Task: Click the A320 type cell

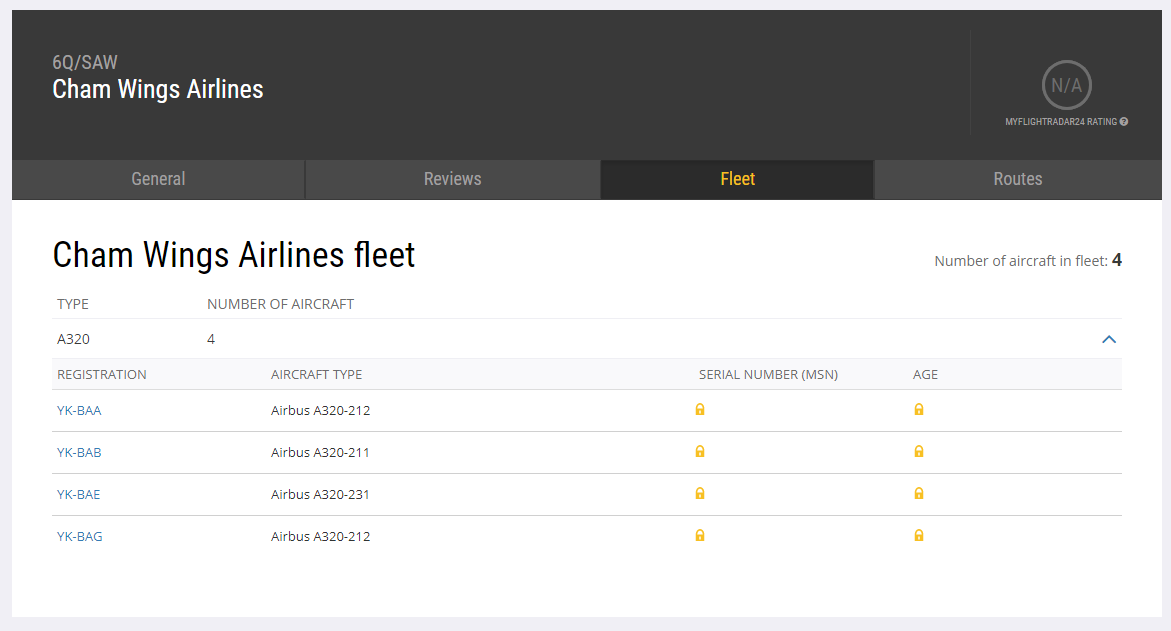Action: 73,339
